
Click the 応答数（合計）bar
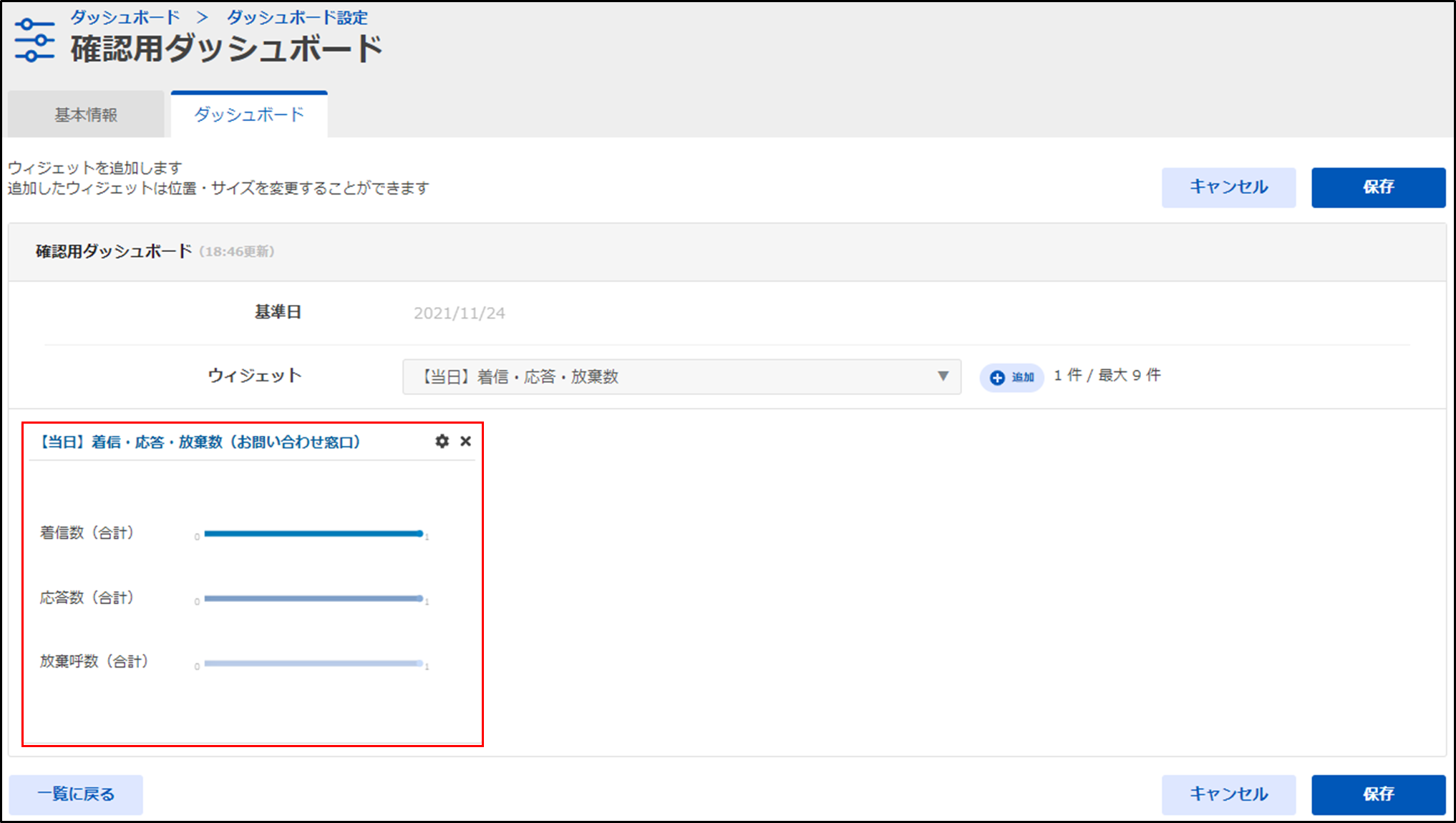pyautogui.click(x=312, y=598)
